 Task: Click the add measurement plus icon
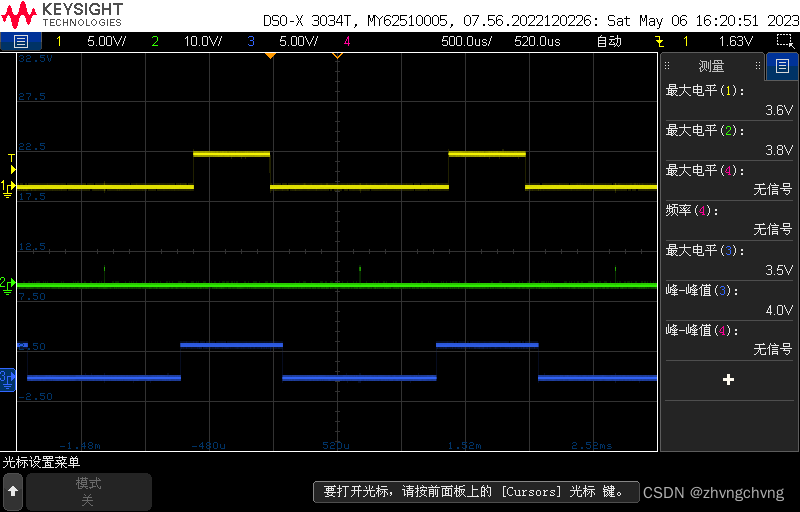click(x=729, y=379)
